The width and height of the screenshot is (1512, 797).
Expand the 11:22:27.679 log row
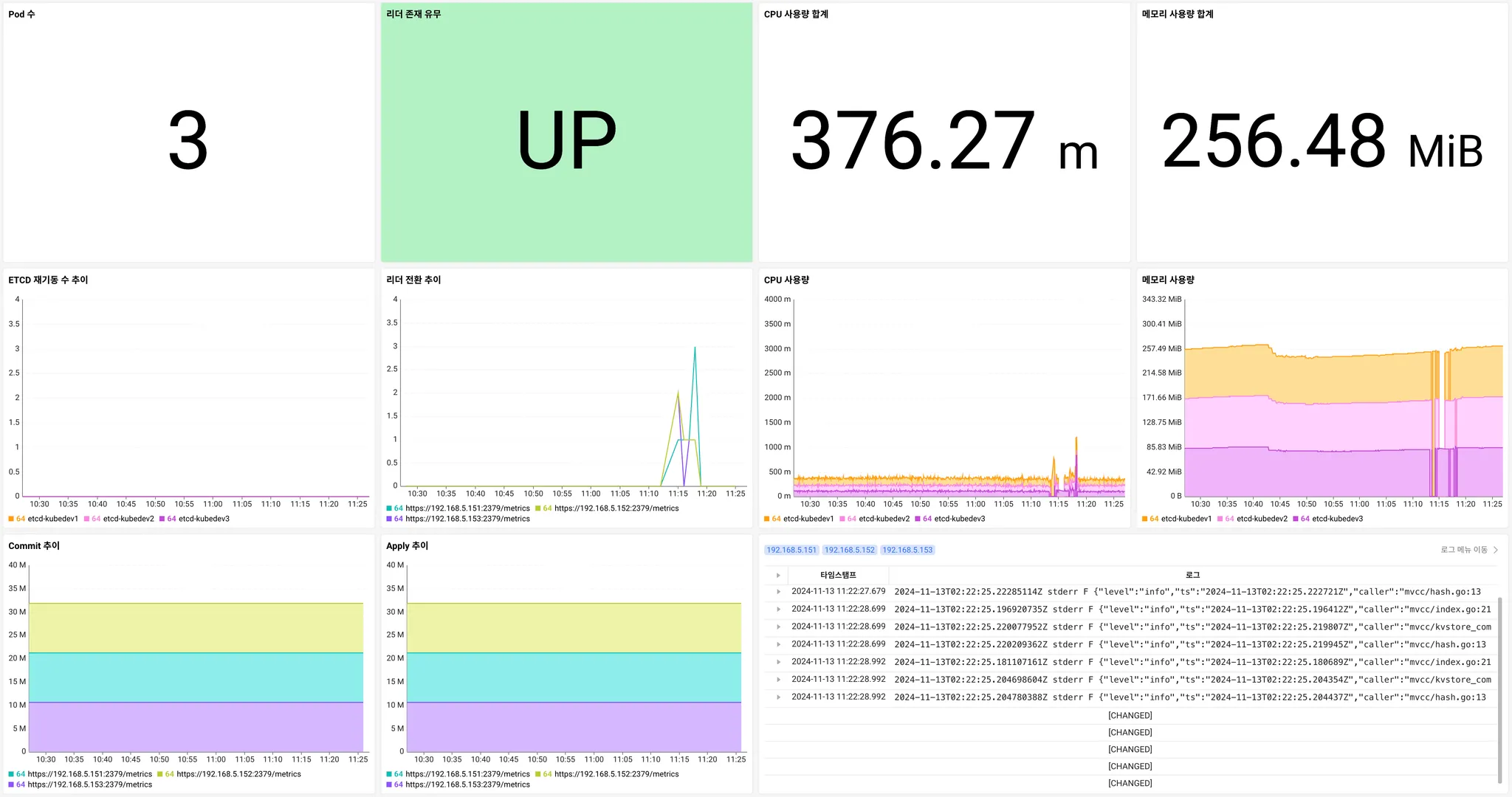click(x=778, y=592)
